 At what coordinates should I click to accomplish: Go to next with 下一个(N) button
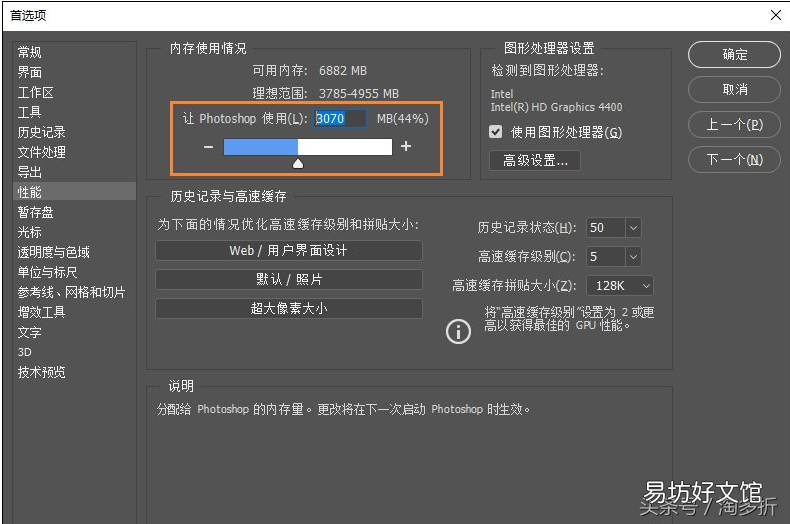(734, 160)
